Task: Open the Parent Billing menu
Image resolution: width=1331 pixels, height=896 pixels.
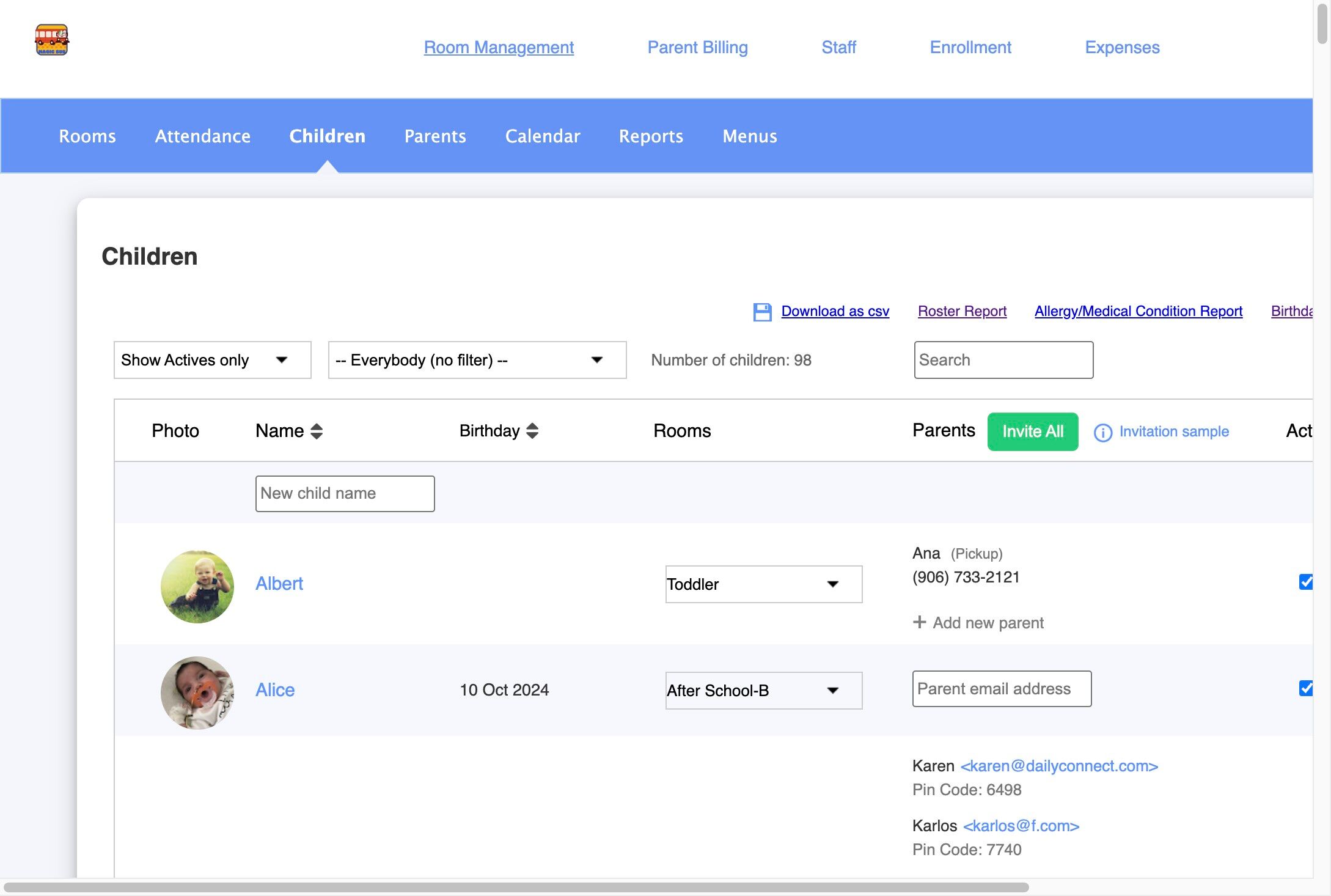Action: (697, 47)
